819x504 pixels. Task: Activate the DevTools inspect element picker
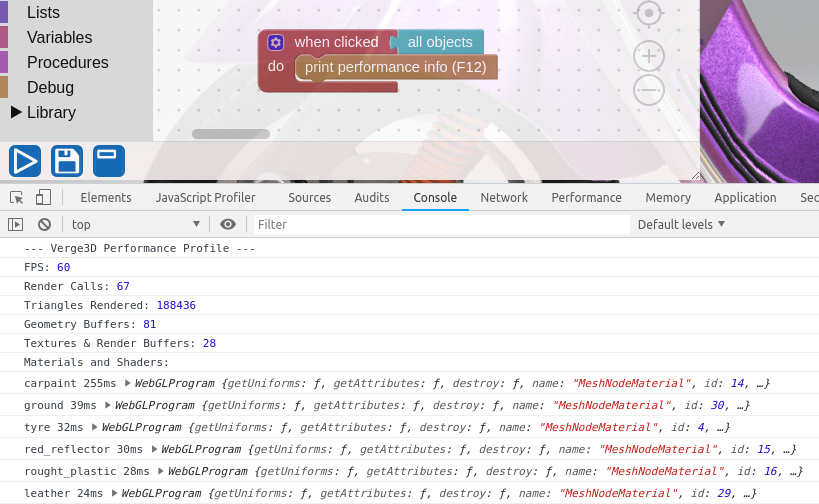16,197
